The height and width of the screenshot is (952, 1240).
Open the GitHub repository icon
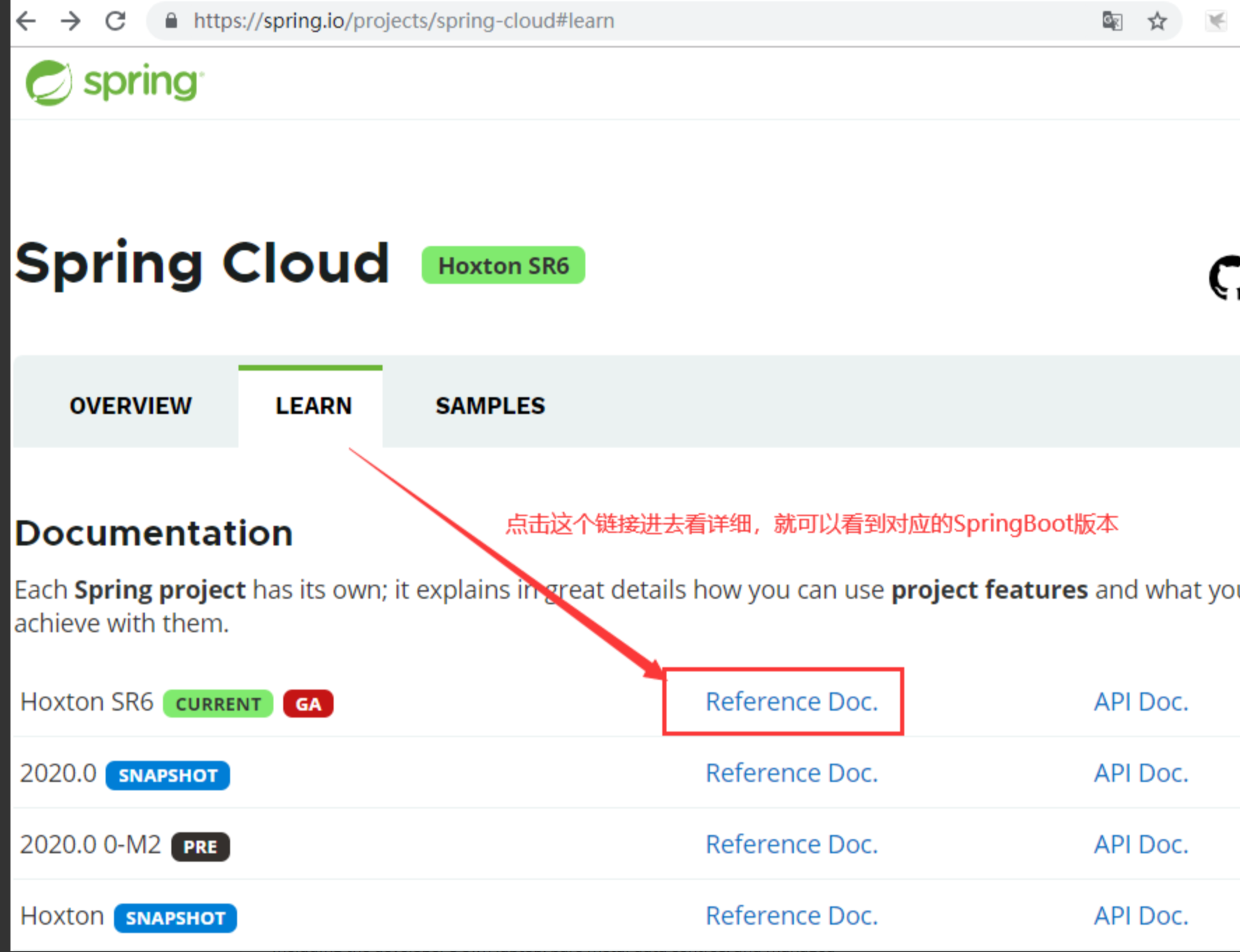coord(1225,278)
